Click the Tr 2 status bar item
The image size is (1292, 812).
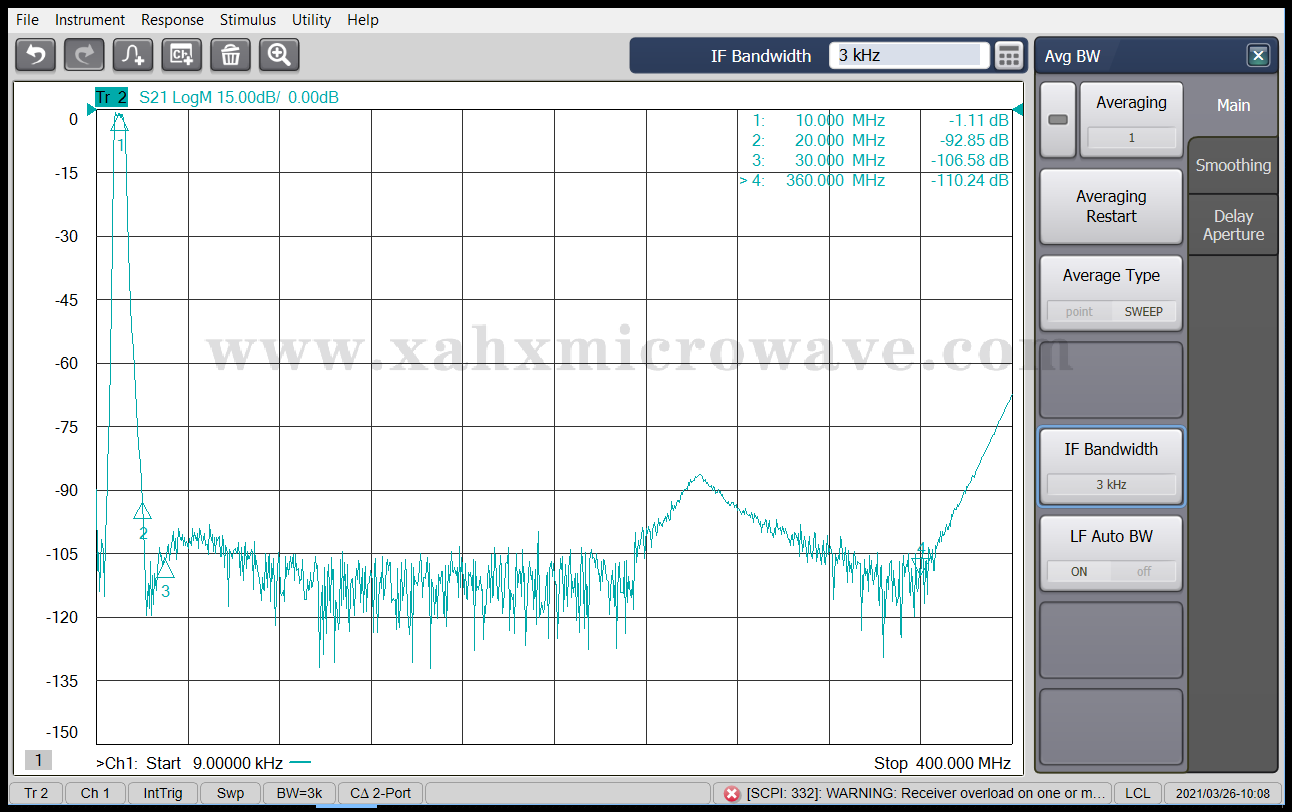coord(36,793)
